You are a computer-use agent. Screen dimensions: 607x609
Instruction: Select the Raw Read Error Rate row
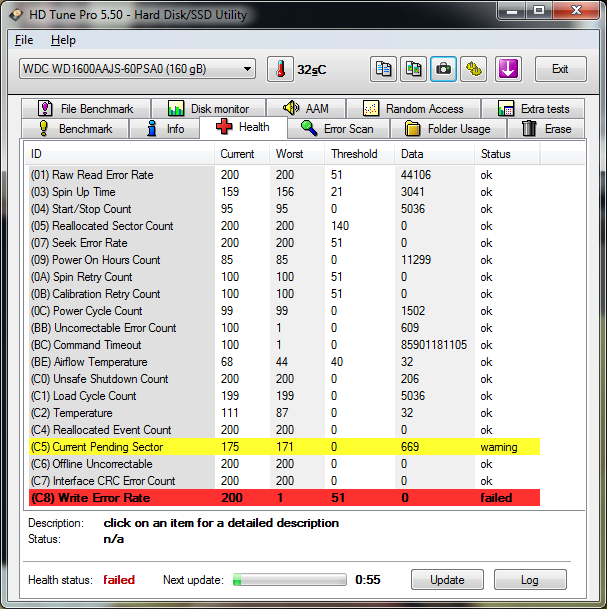pos(284,175)
